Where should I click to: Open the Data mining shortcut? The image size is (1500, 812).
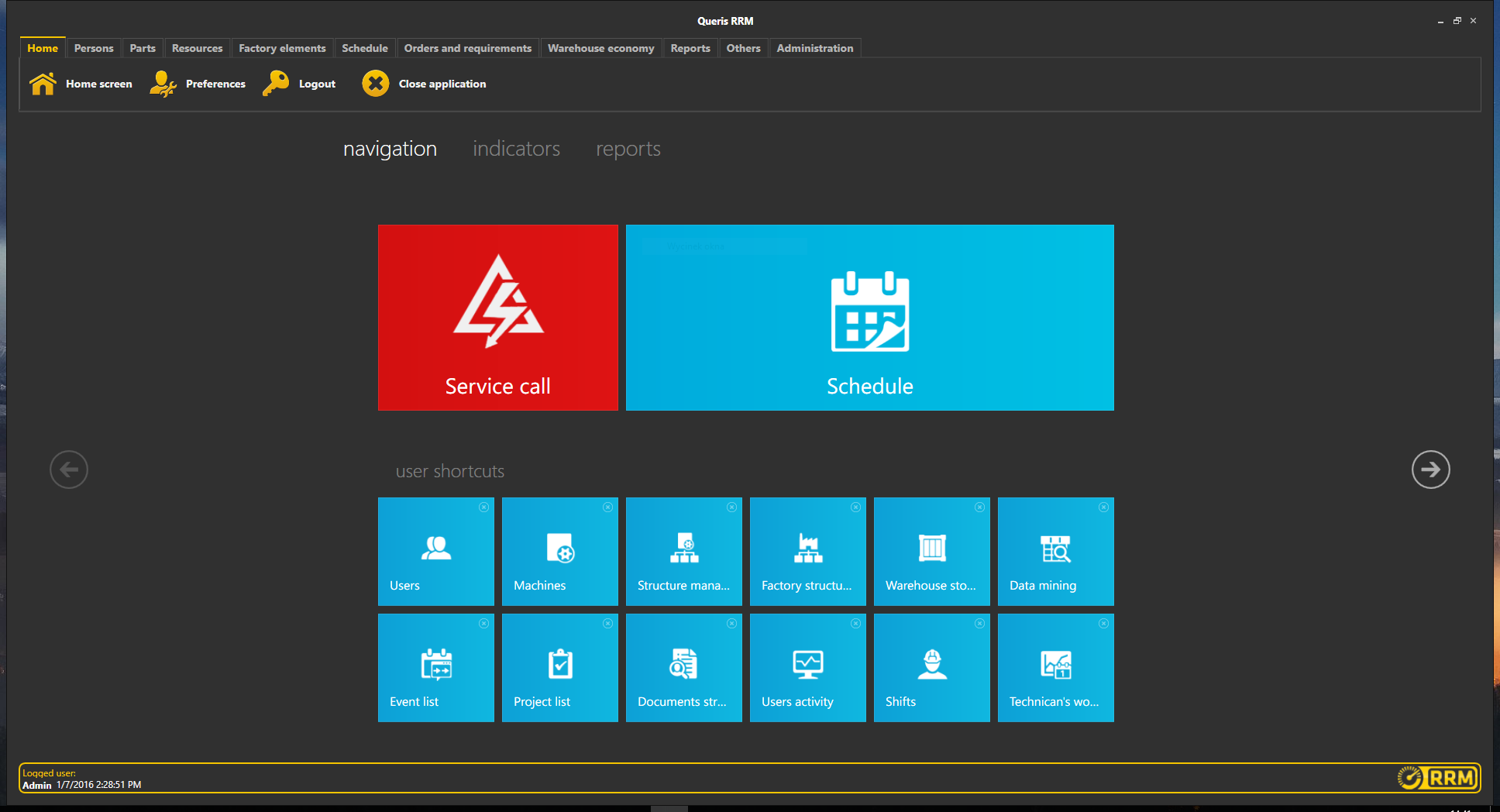1055,552
